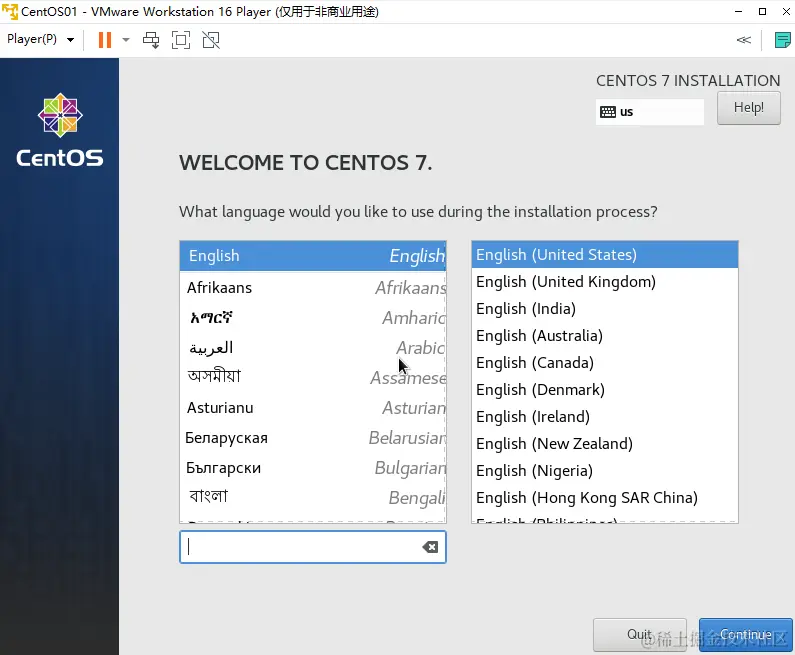
Task: Minimize the VMware Player window
Action: pyautogui.click(x=738, y=11)
